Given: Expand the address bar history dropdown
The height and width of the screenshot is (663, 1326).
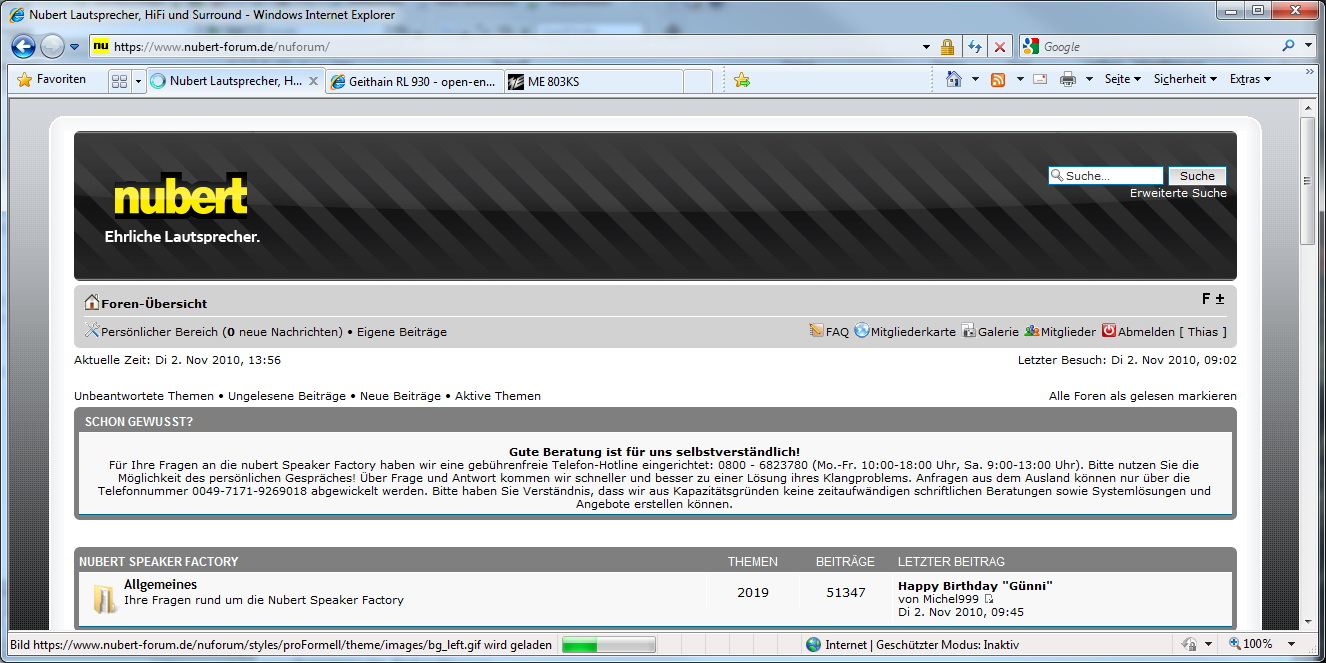Looking at the screenshot, I should (926, 47).
